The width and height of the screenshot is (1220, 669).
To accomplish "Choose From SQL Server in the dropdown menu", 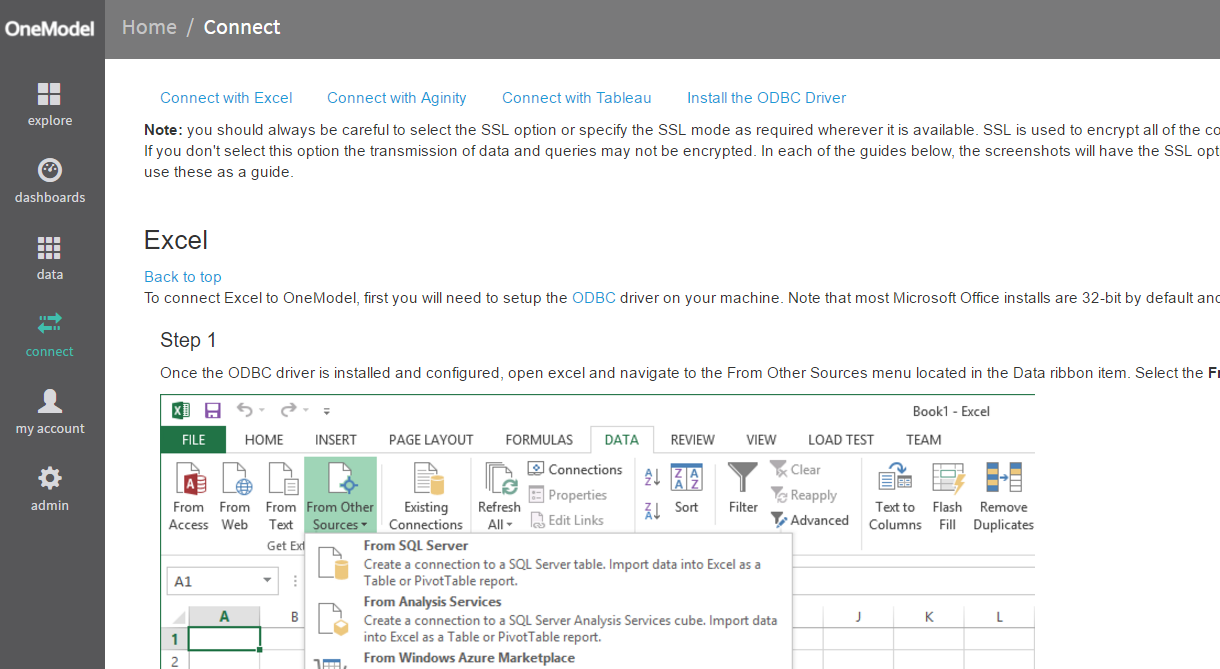I will [x=548, y=563].
